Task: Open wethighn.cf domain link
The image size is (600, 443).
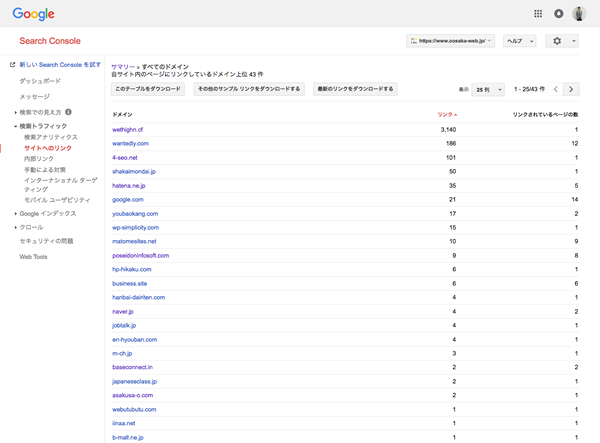Action: point(127,130)
